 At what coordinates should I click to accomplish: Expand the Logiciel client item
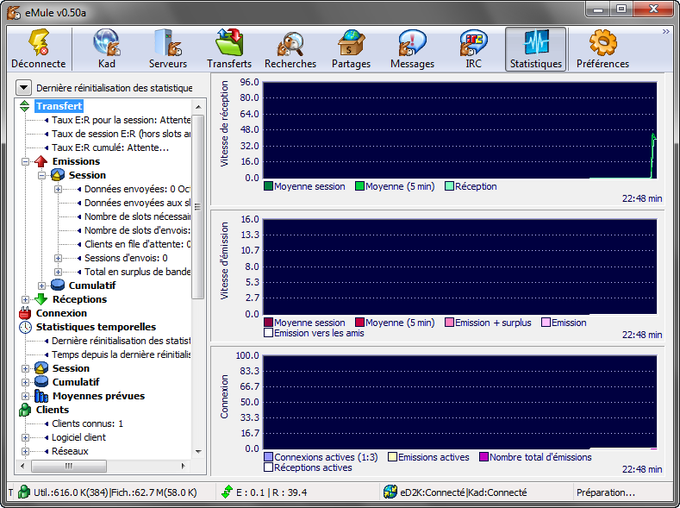tap(25, 438)
